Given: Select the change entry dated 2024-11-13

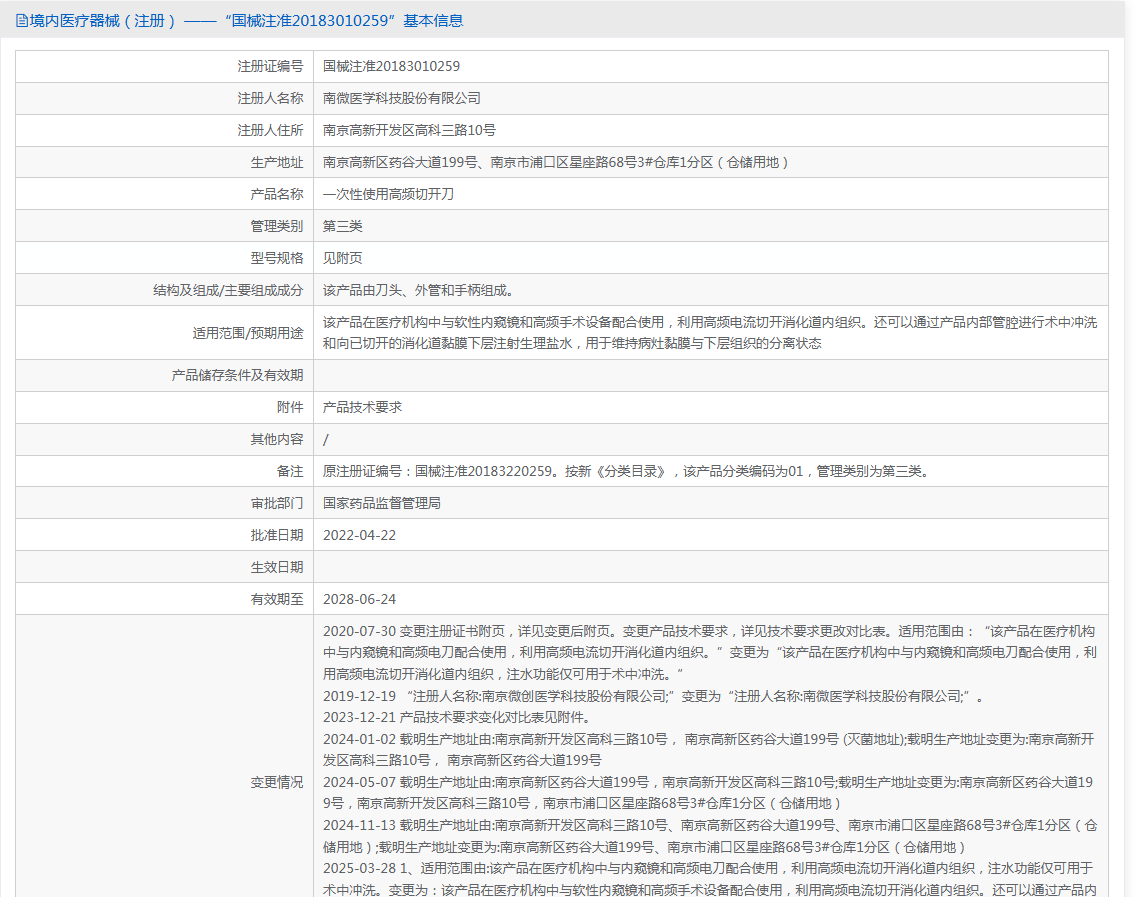Looking at the screenshot, I should (710, 837).
